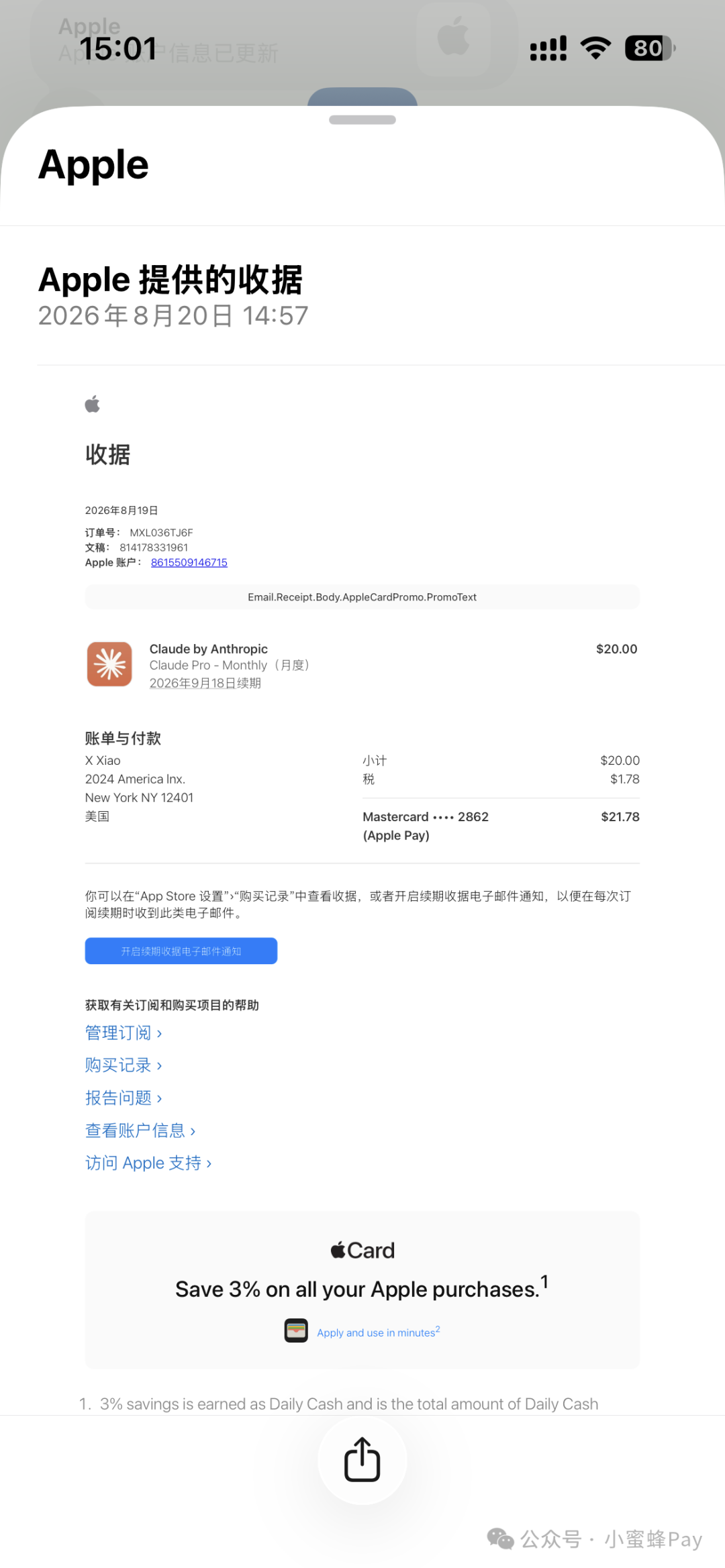Open 报告问题 link
Viewport: 725px width, 1568px height.
click(124, 1098)
